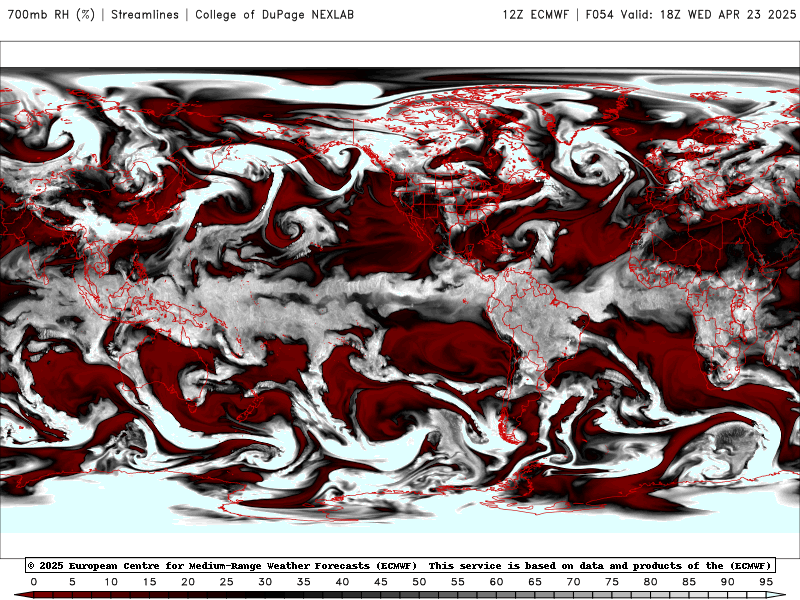Screen dimensions: 800x600
Task: Click the '45' colorbar scale label
Action: click(x=381, y=582)
